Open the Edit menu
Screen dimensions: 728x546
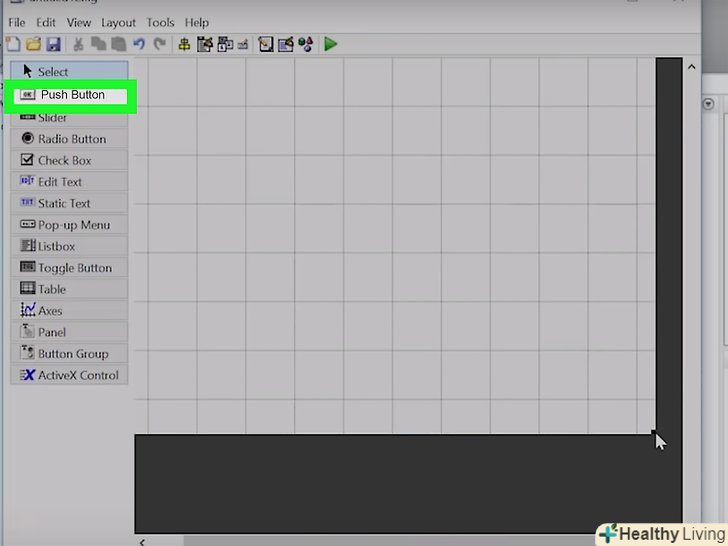pos(46,22)
